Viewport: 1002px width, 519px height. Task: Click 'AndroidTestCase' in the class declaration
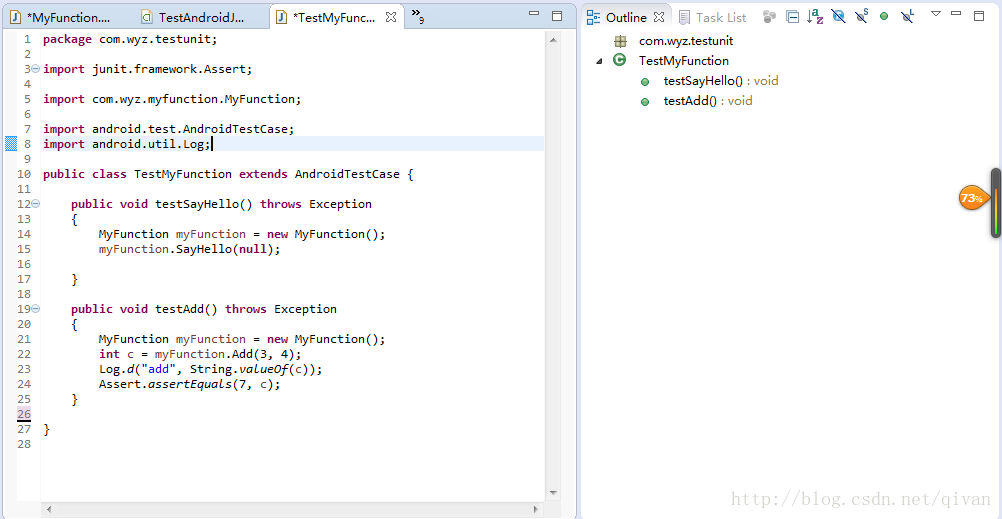coord(347,174)
